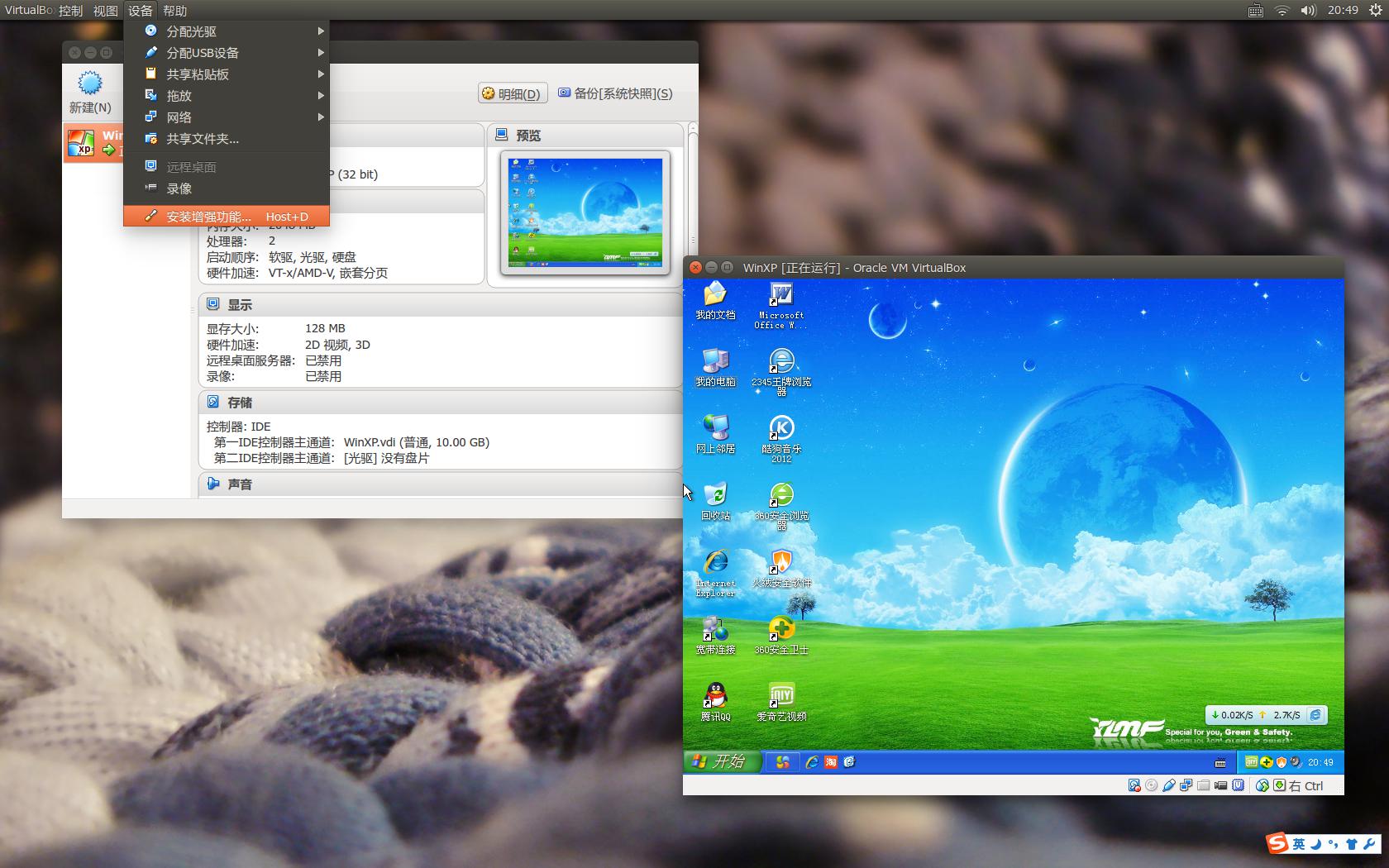Viewport: 1389px width, 868px height.
Task: Toggle the 英 input method indicator
Action: [1298, 844]
